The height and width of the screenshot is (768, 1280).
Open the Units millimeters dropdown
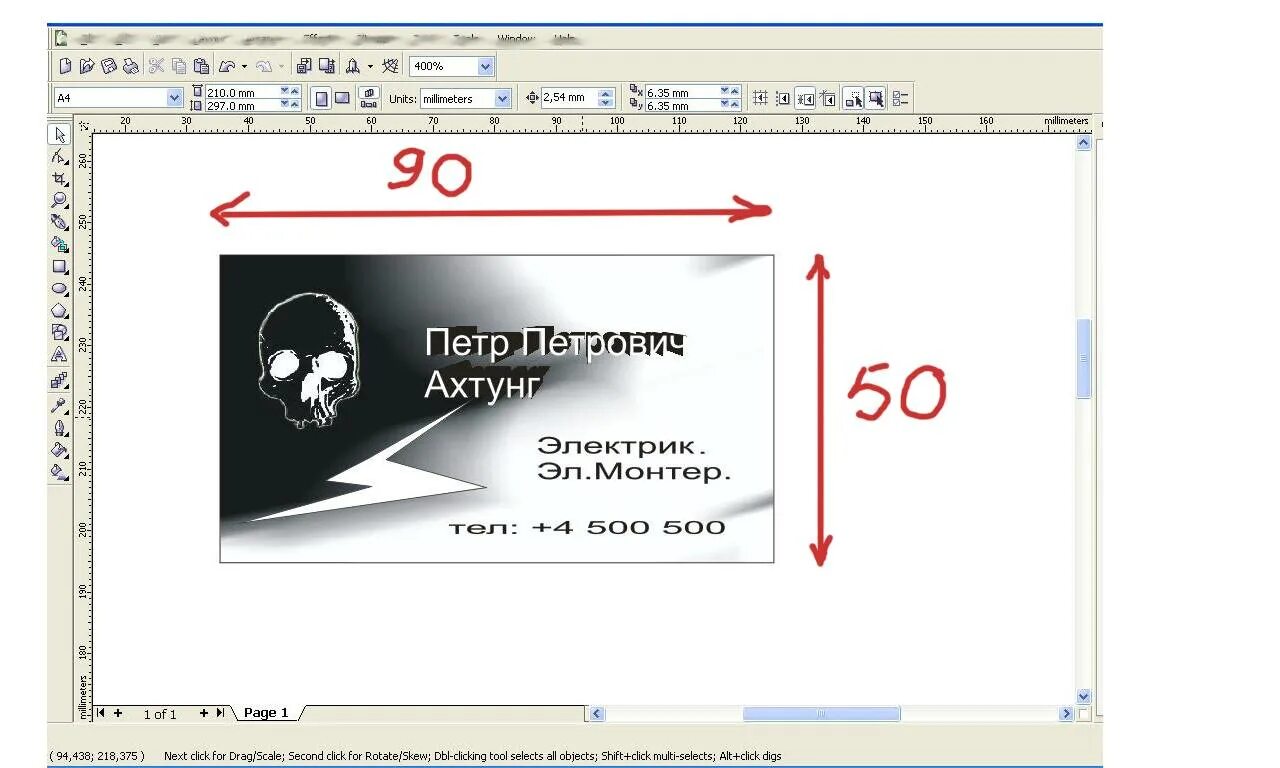point(502,98)
